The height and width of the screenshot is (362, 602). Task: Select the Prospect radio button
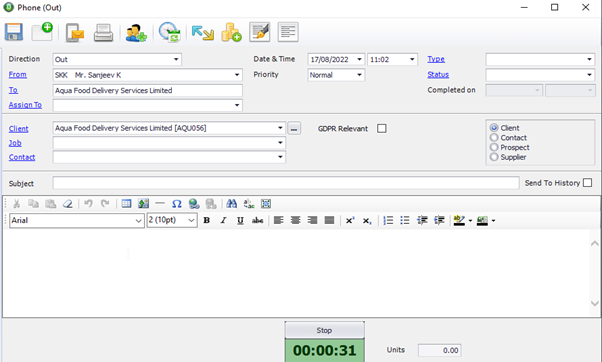click(x=494, y=147)
